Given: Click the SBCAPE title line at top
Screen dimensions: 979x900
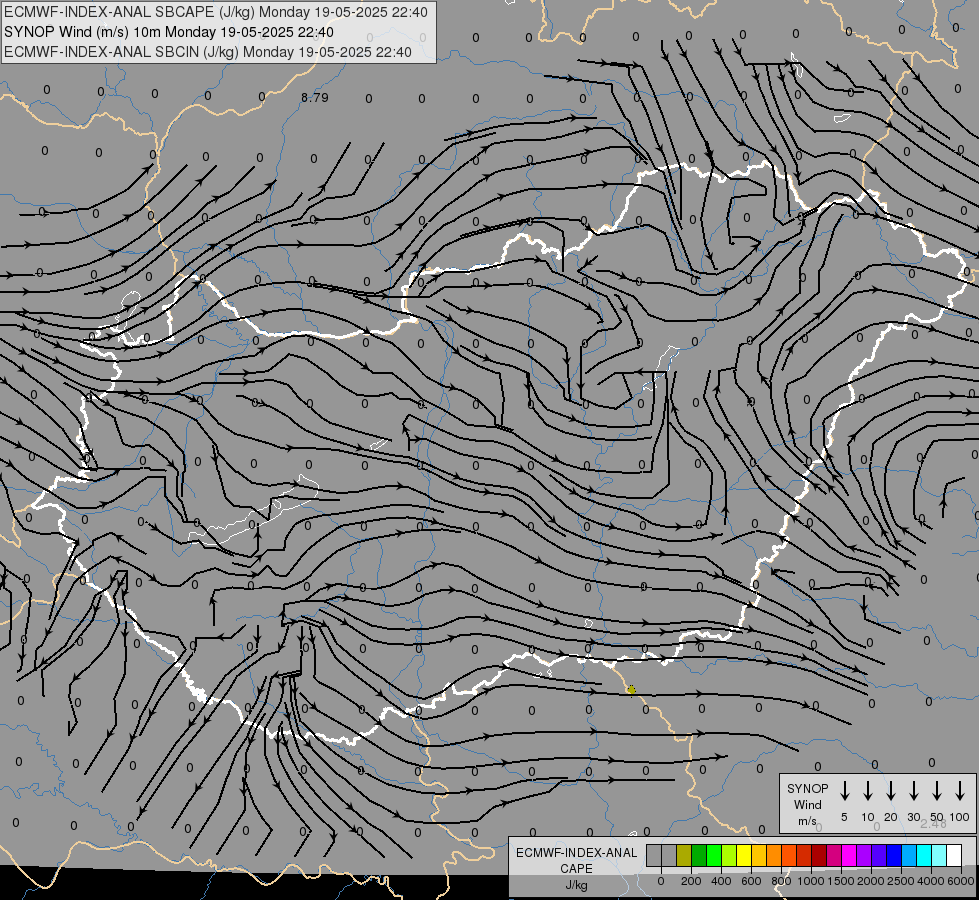Looking at the screenshot, I should click(216, 12).
